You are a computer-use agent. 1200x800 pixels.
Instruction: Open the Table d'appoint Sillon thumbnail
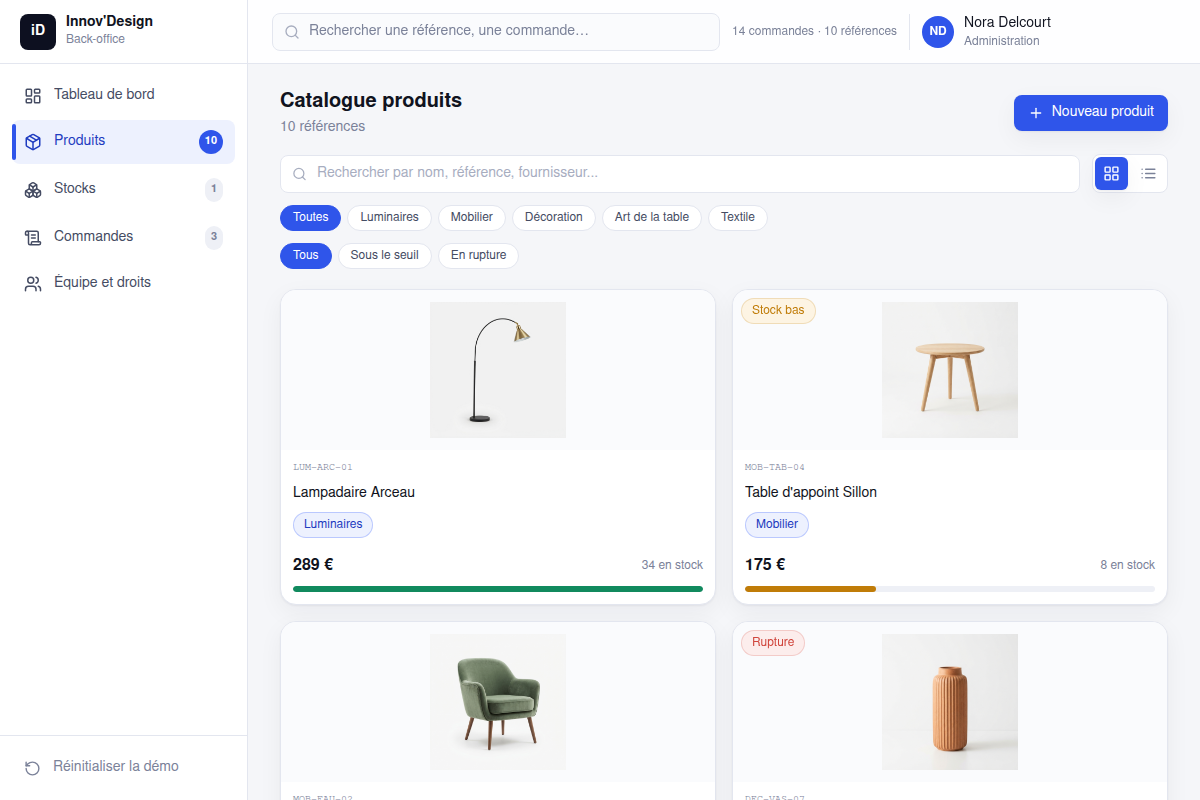point(950,370)
